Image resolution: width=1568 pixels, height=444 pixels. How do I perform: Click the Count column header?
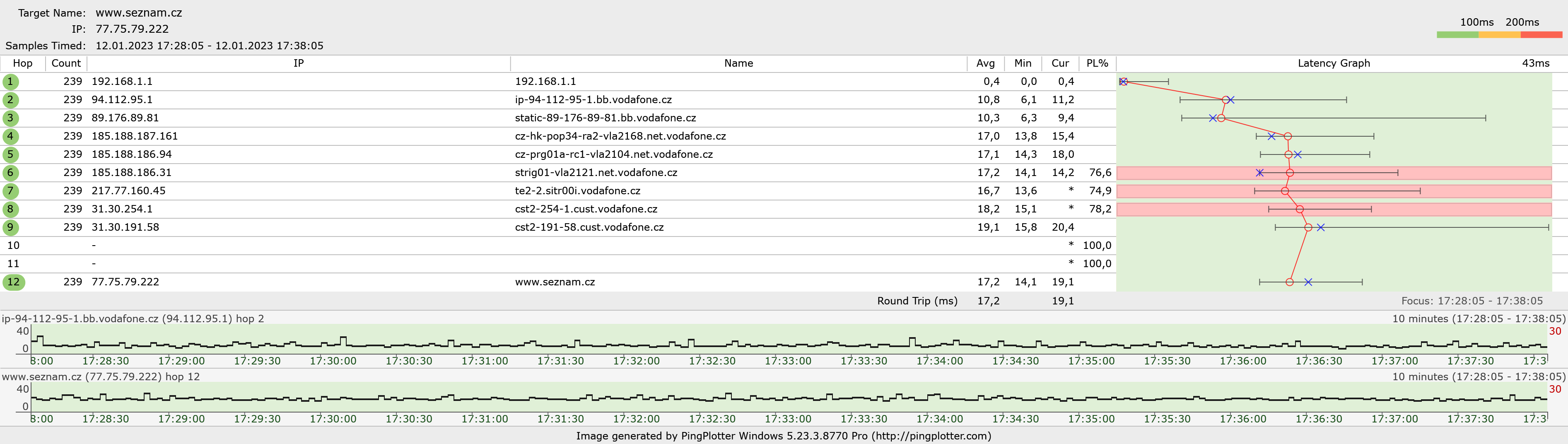tap(66, 63)
